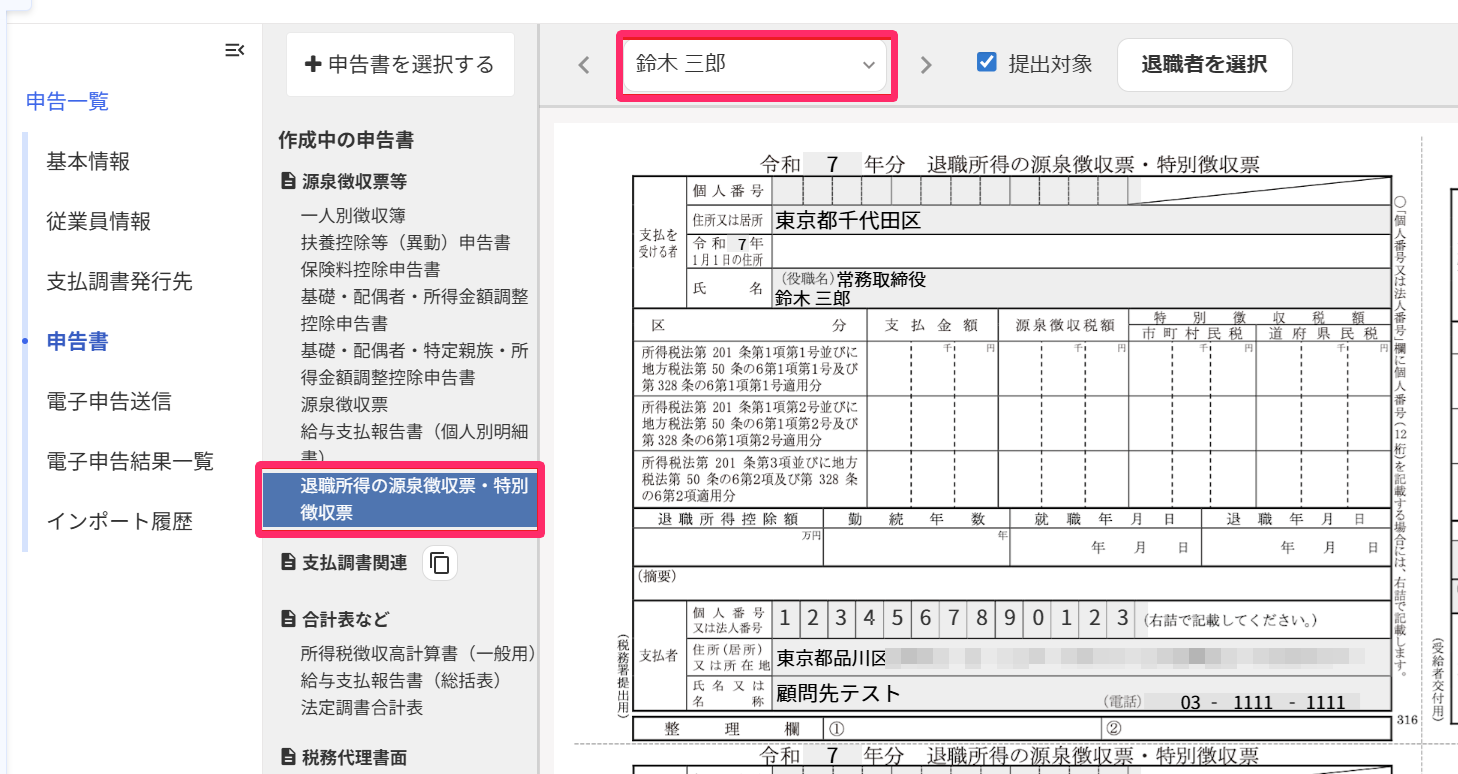Select 退職所得の源泉徴収票・特別徴収票
Viewport: 1458px width, 774px height.
point(400,499)
